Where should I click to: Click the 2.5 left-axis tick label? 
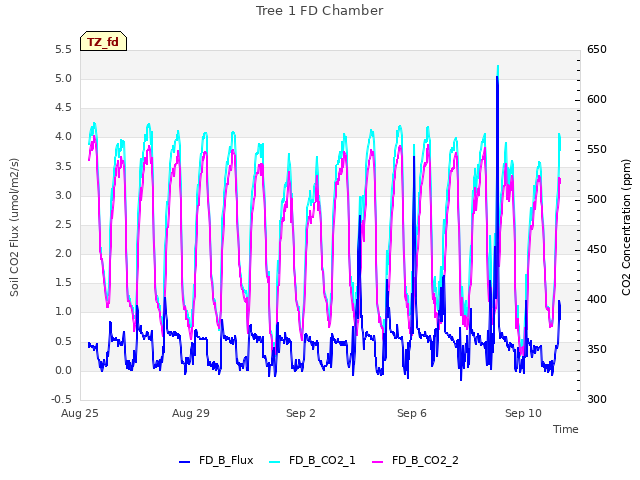click(x=63, y=224)
